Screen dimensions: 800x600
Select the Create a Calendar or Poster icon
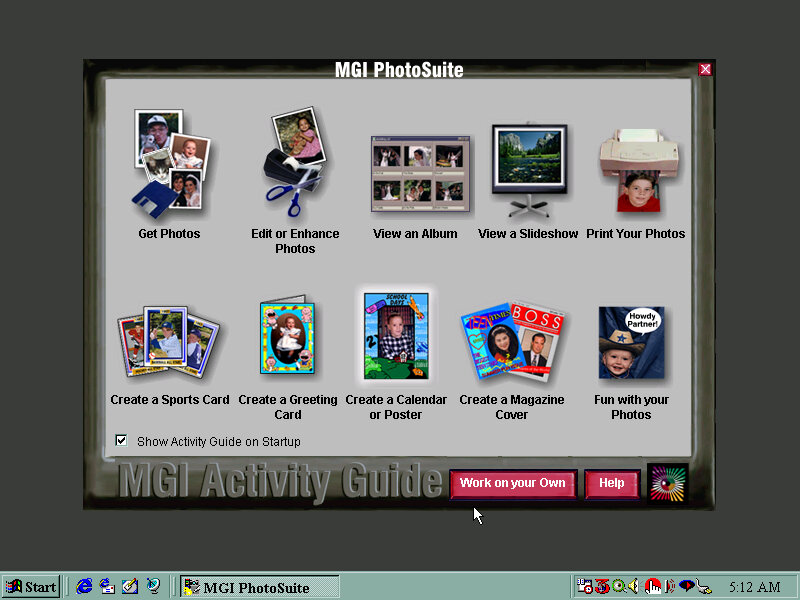click(396, 337)
